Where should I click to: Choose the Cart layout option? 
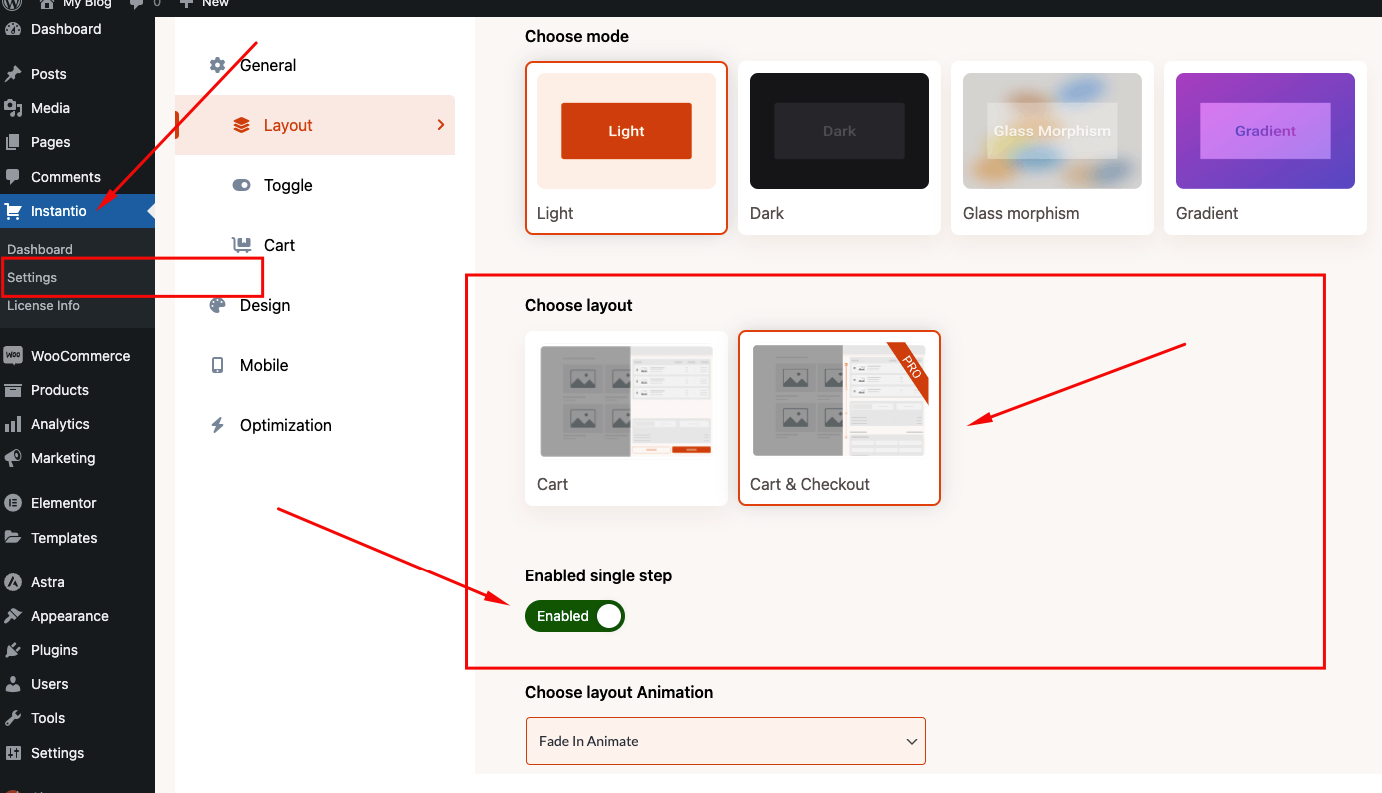[x=626, y=418]
